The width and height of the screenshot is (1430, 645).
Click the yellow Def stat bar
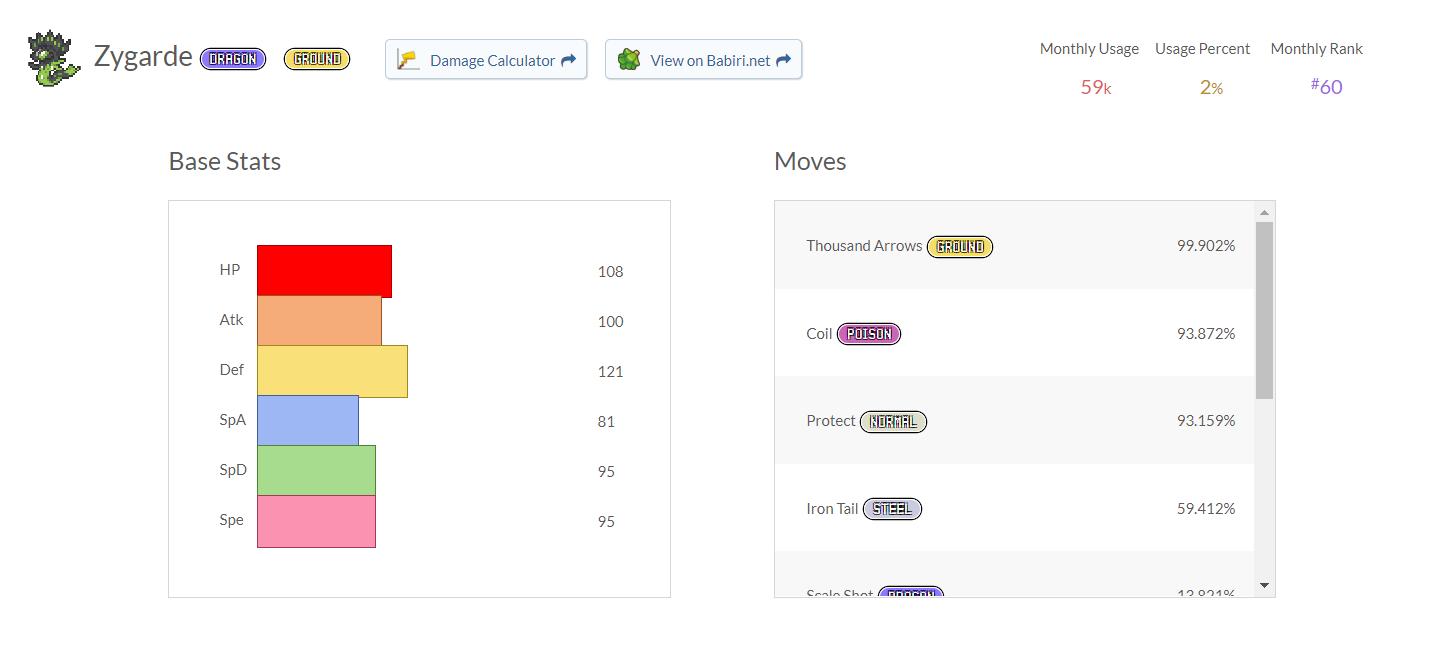click(332, 371)
